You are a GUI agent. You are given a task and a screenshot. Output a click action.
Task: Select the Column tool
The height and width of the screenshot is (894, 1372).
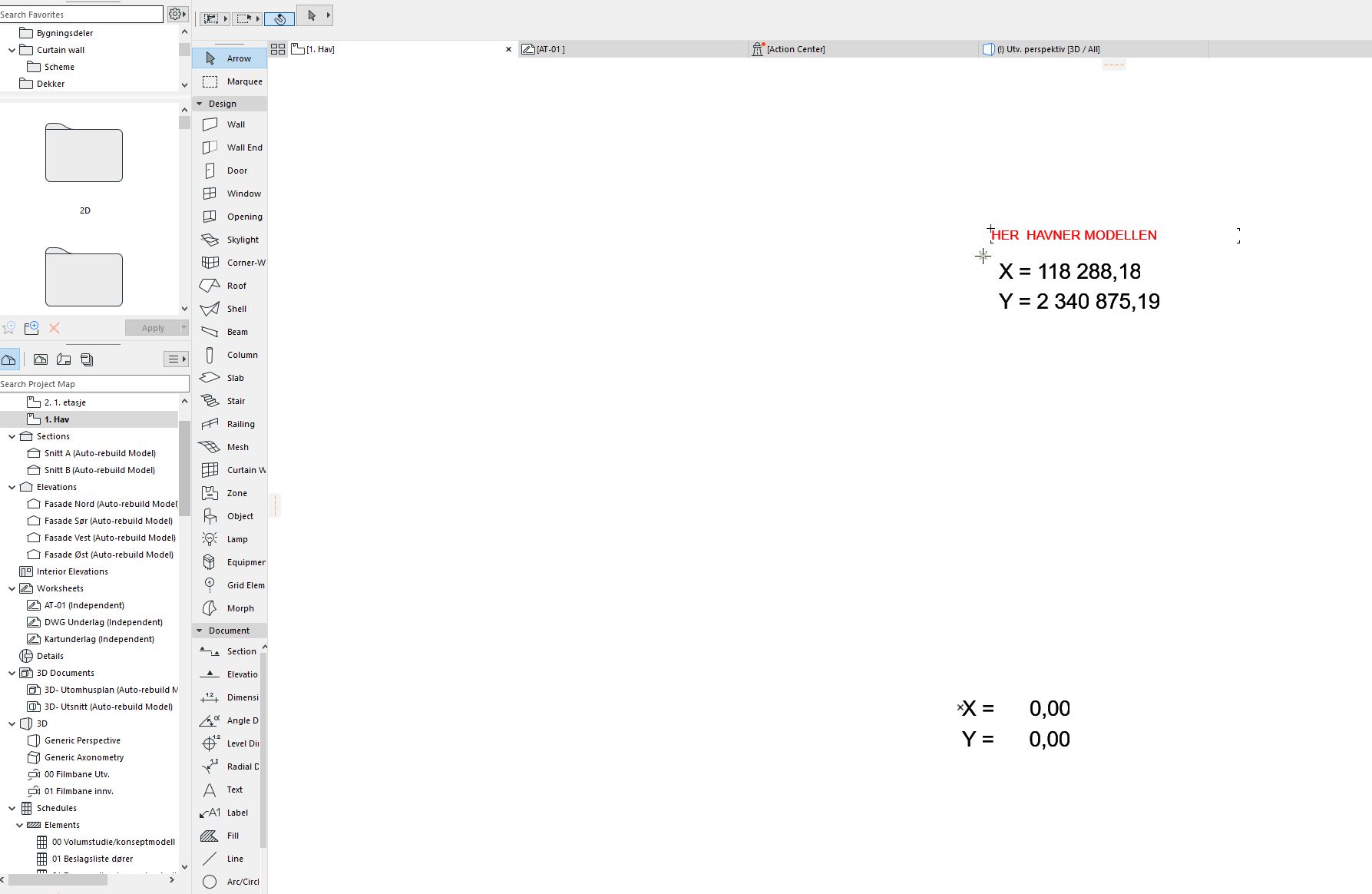click(x=229, y=355)
